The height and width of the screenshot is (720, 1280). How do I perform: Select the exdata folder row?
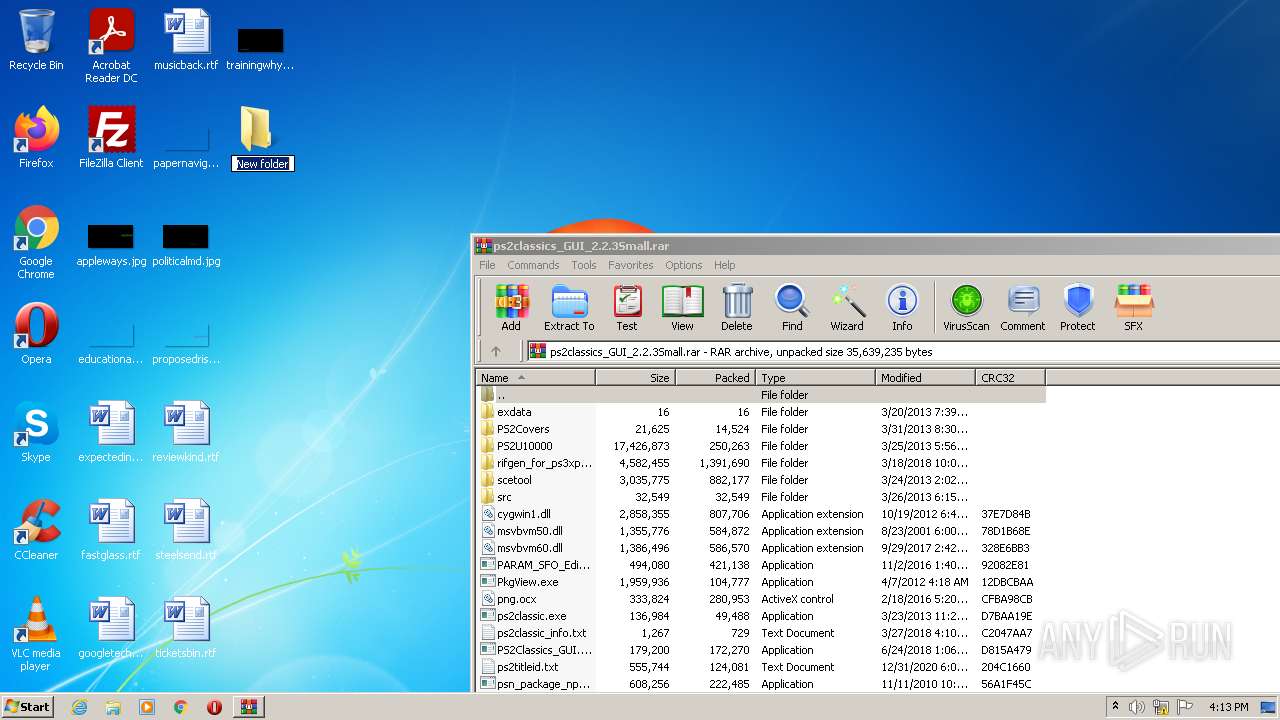[761, 412]
